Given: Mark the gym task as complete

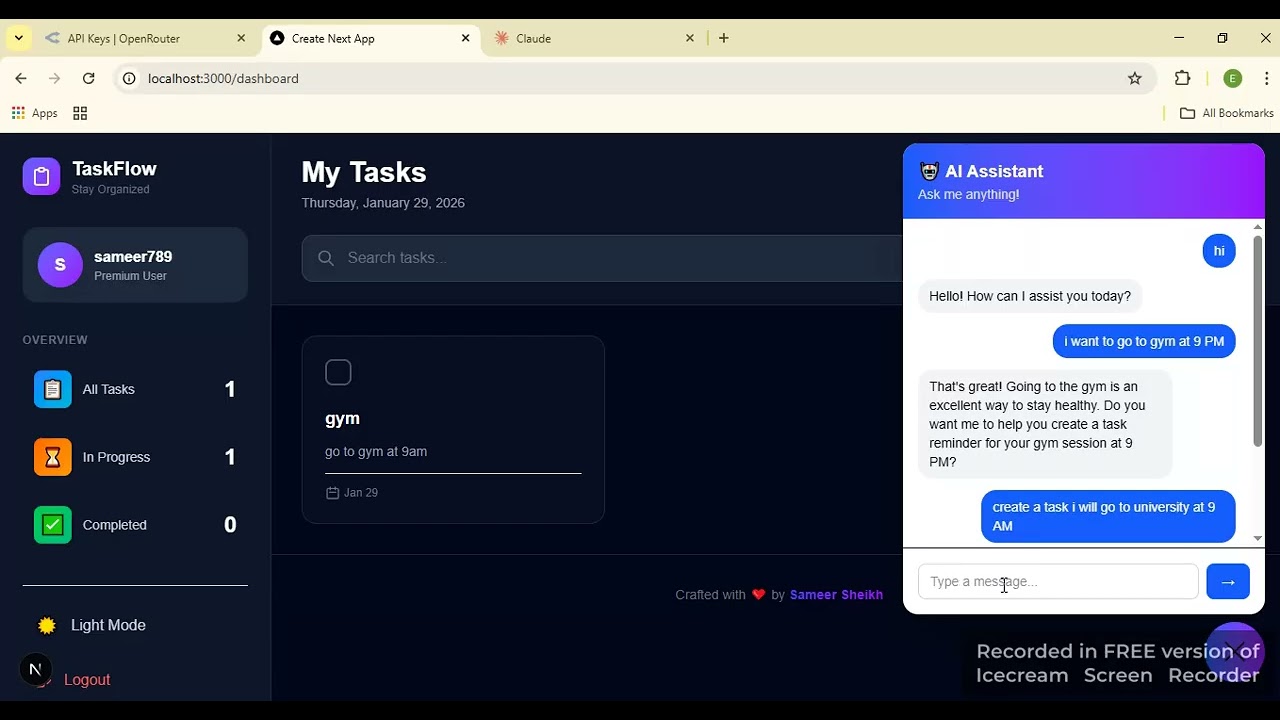Looking at the screenshot, I should click(x=338, y=372).
